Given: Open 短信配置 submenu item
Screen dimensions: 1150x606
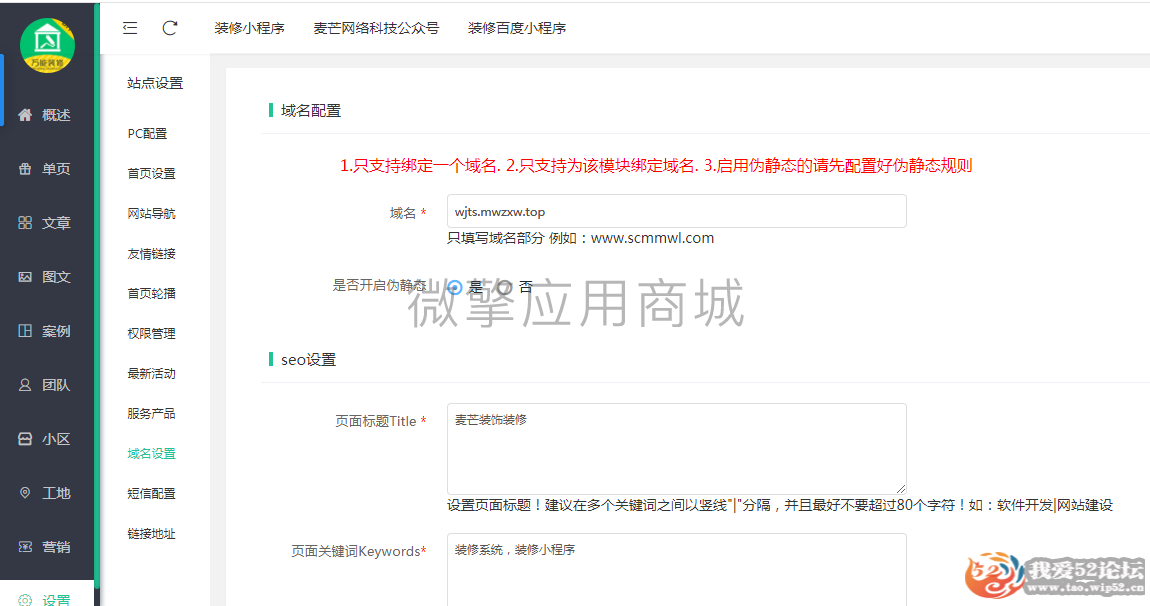Looking at the screenshot, I should pyautogui.click(x=151, y=493).
